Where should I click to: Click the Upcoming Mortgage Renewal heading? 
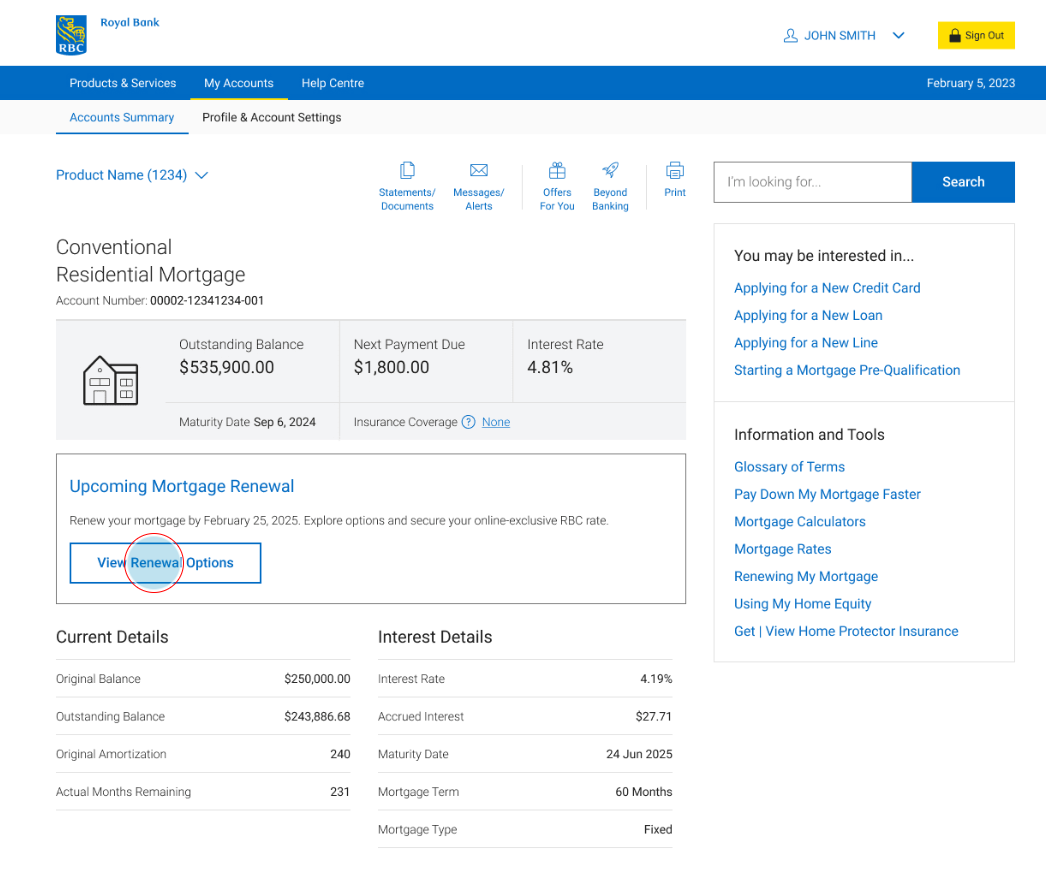[181, 486]
